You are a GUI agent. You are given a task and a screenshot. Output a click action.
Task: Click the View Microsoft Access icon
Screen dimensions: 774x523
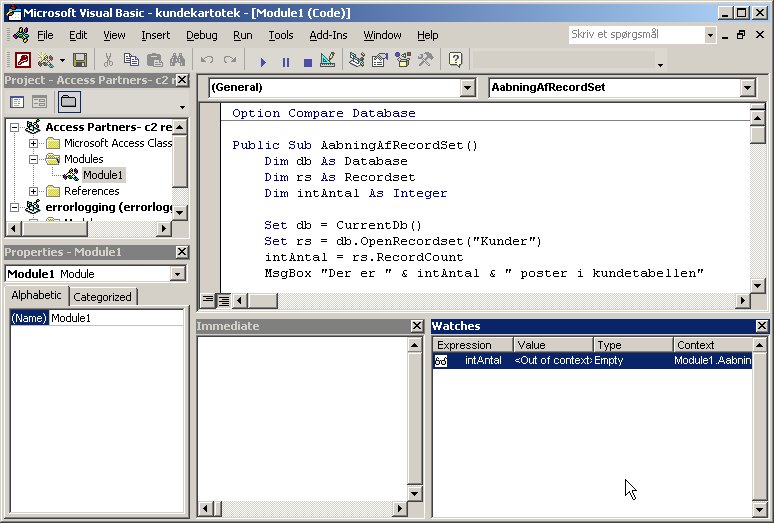22,60
